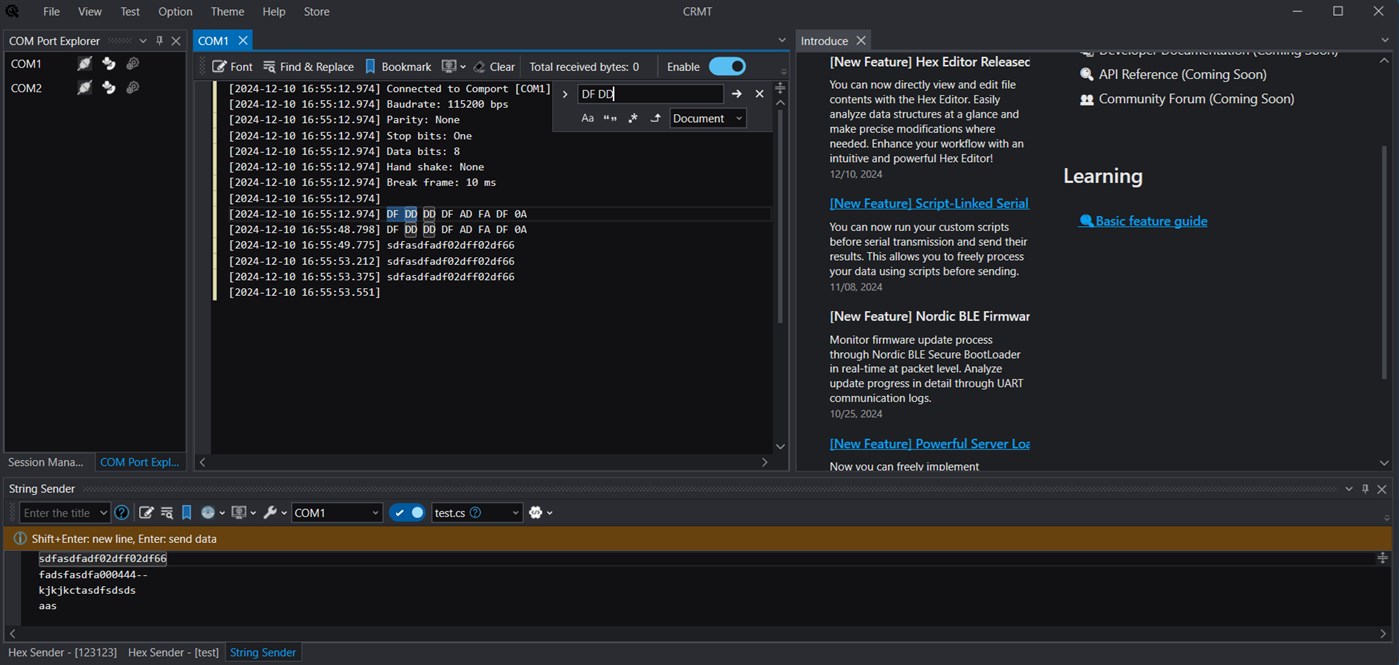Toggle the Enable switch for COM1
Image resolution: width=1399 pixels, height=665 pixels.
pyautogui.click(x=727, y=67)
